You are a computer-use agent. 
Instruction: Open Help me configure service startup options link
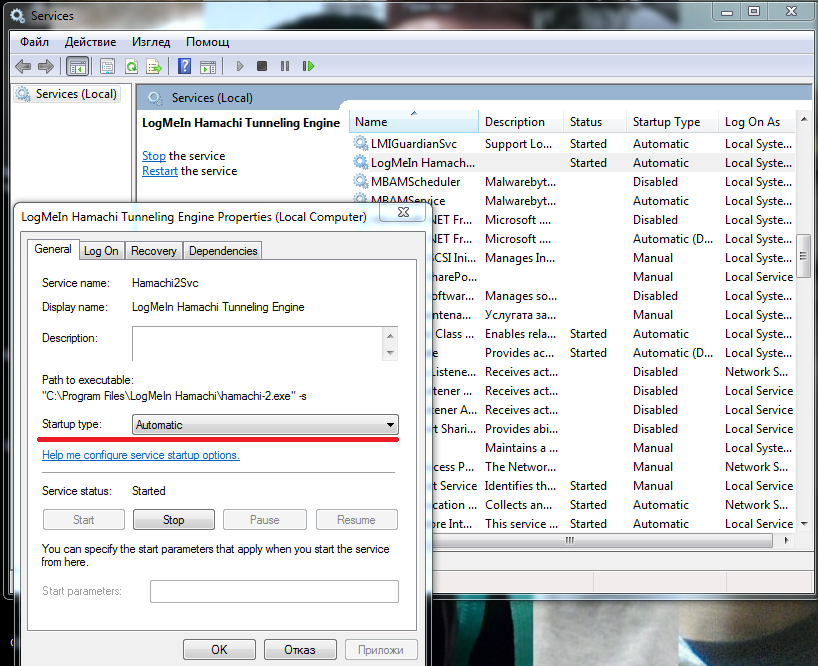tap(141, 455)
